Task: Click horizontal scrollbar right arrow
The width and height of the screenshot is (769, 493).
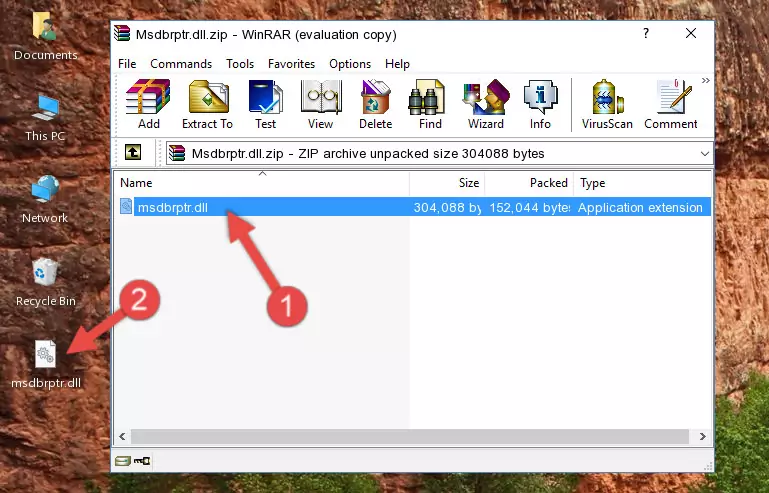Action: [x=702, y=436]
